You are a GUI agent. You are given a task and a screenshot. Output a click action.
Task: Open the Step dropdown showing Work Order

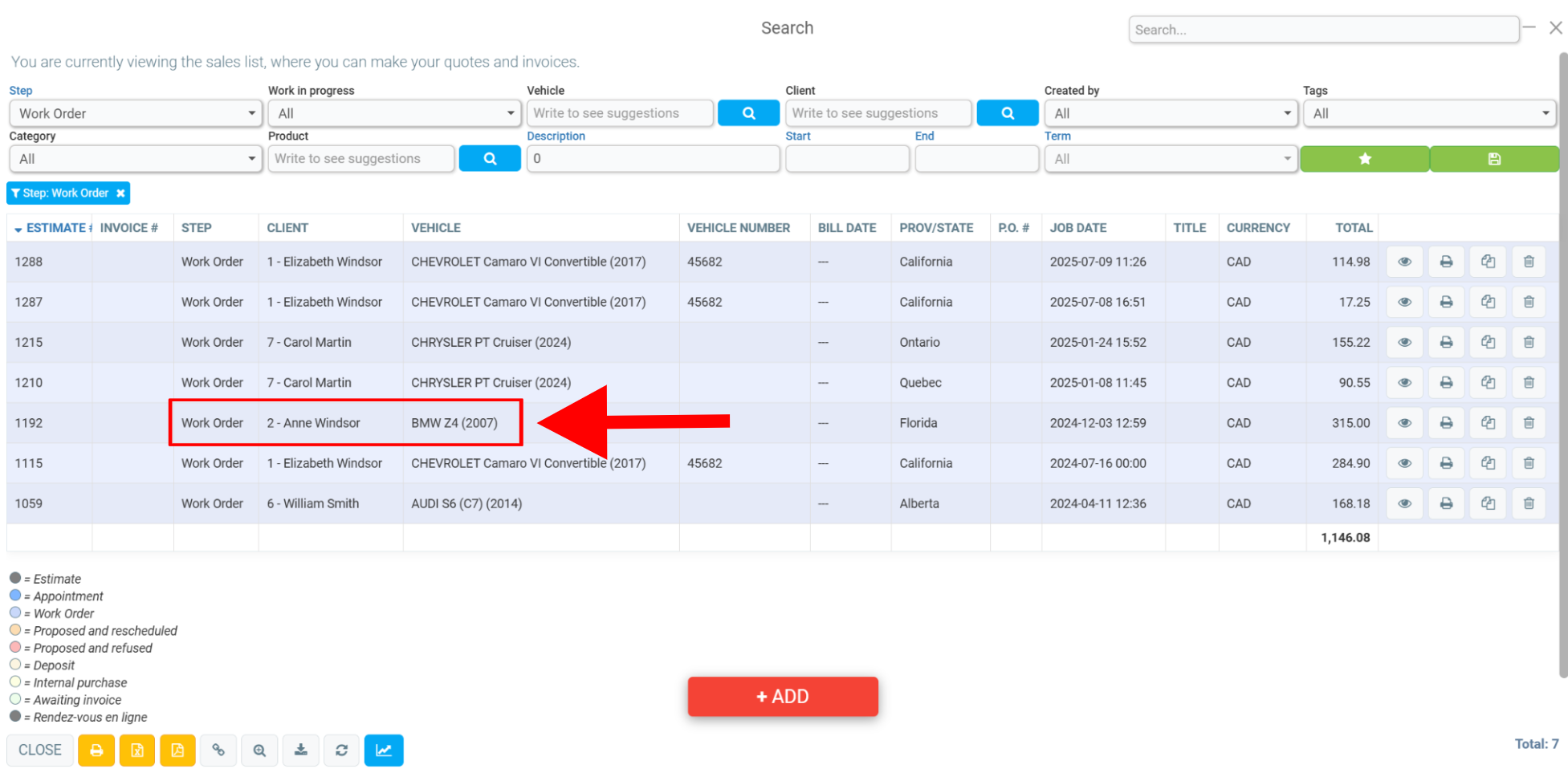click(x=136, y=113)
